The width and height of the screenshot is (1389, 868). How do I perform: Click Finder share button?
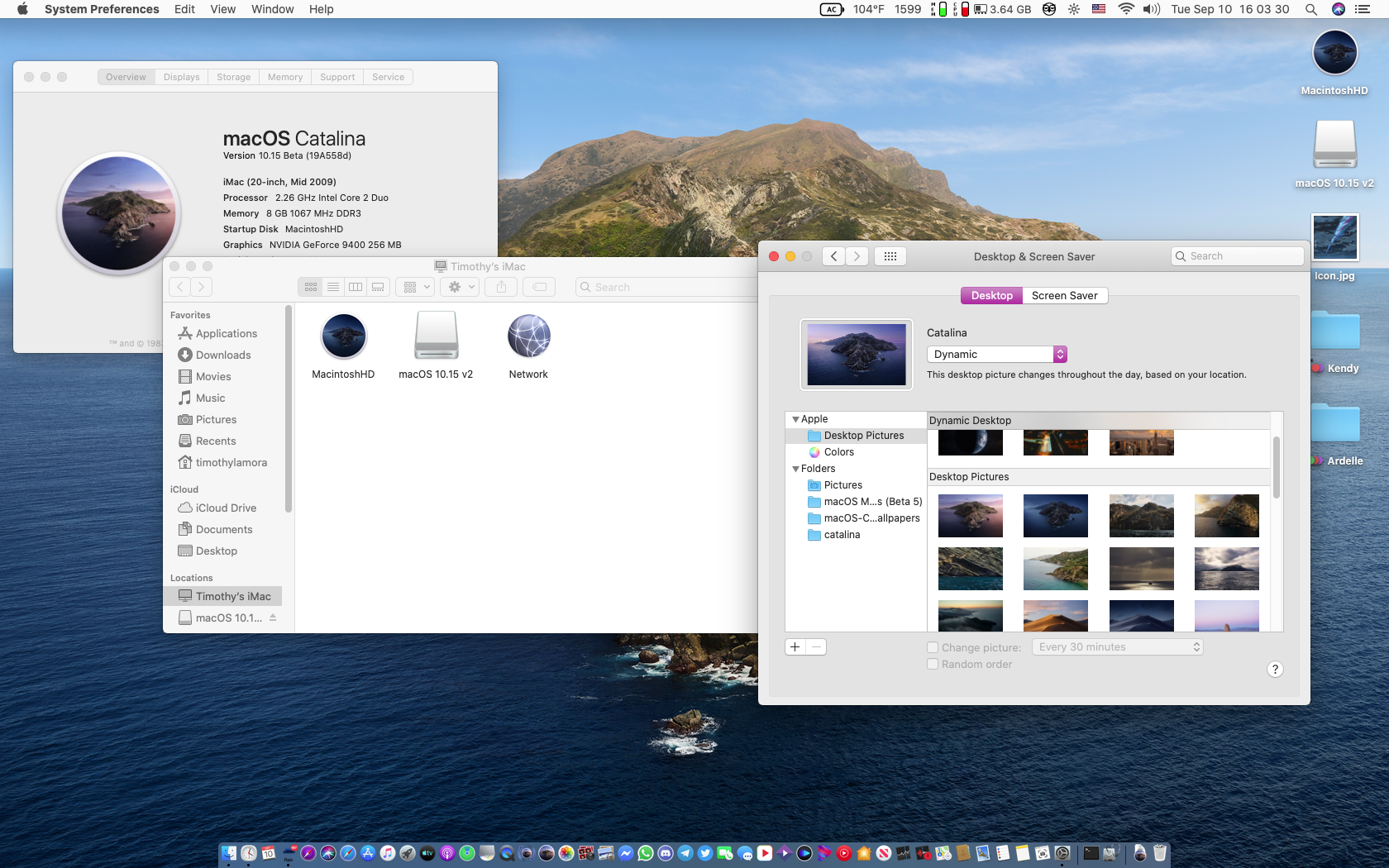coord(501,287)
